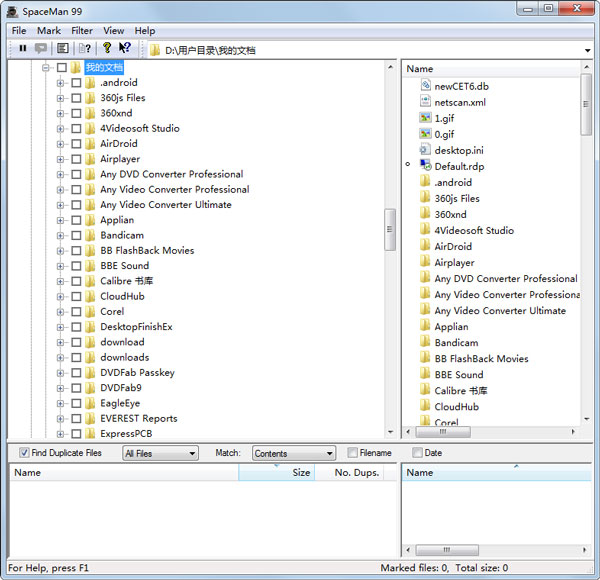Click the pause scan toolbar icon
This screenshot has width=600, height=580.
23,48
